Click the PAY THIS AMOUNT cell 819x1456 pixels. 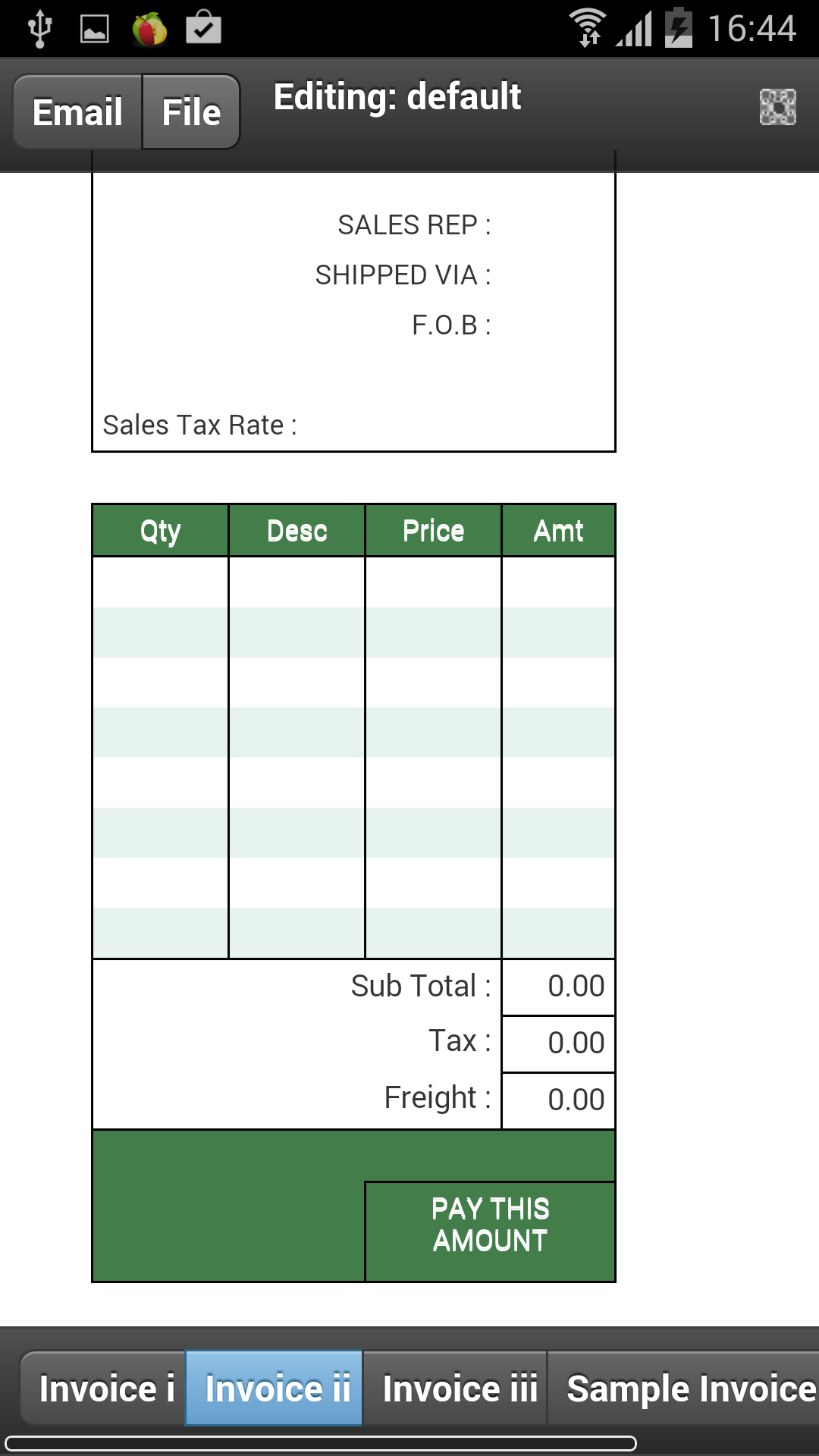[x=490, y=1232]
